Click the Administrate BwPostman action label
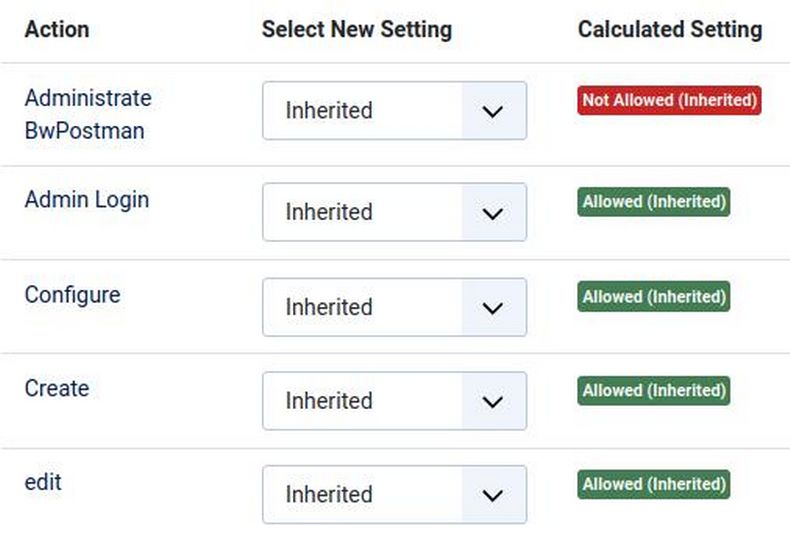 pyautogui.click(x=88, y=114)
